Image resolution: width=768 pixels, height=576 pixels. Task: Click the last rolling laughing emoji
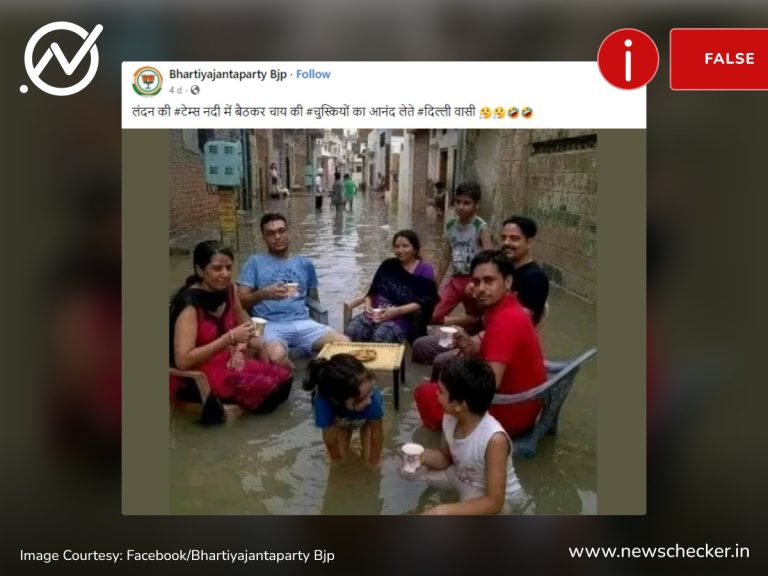(x=527, y=113)
